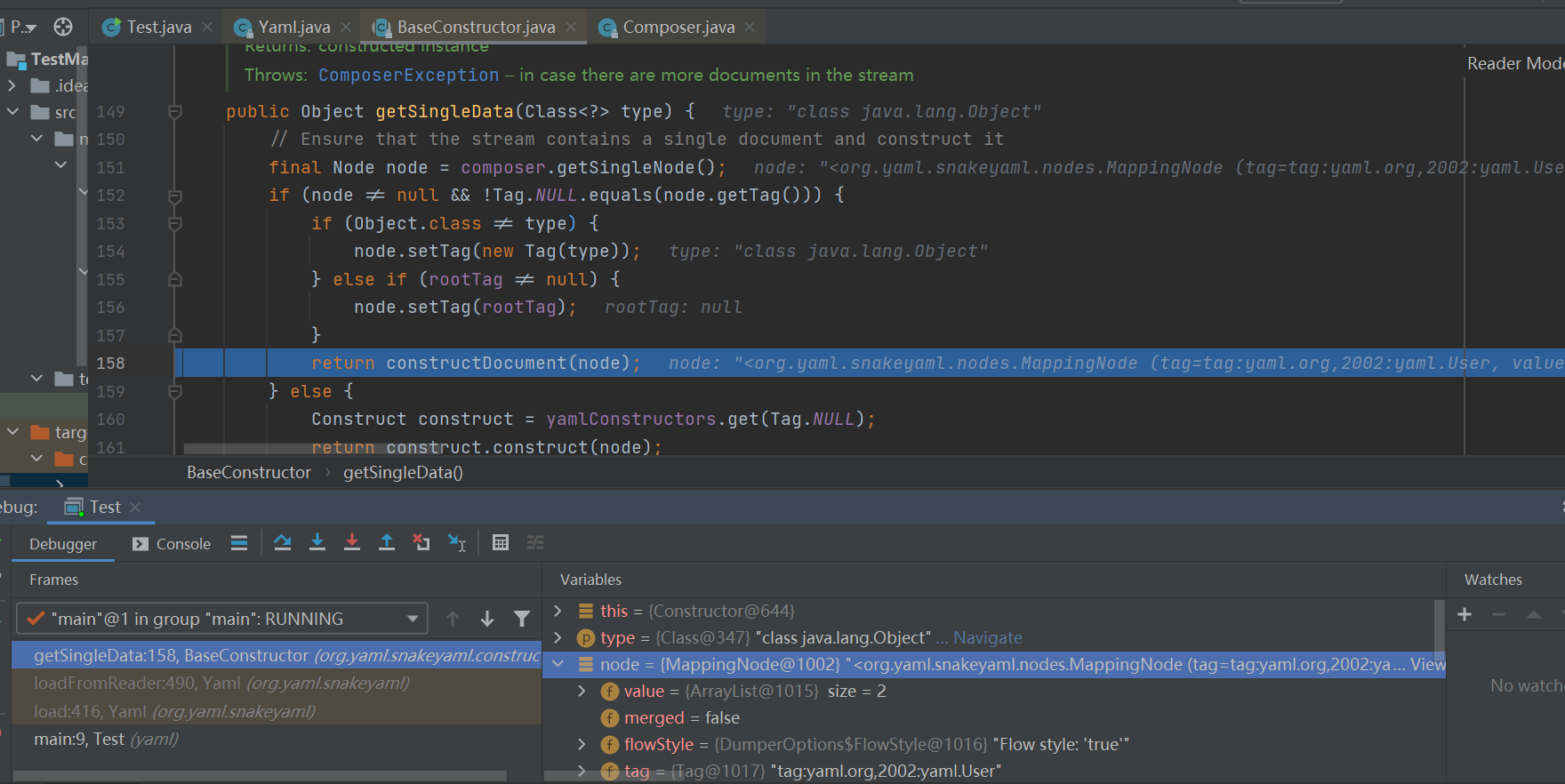Open the Project view dropdown
Screen dimensions: 1565x784
(23, 27)
